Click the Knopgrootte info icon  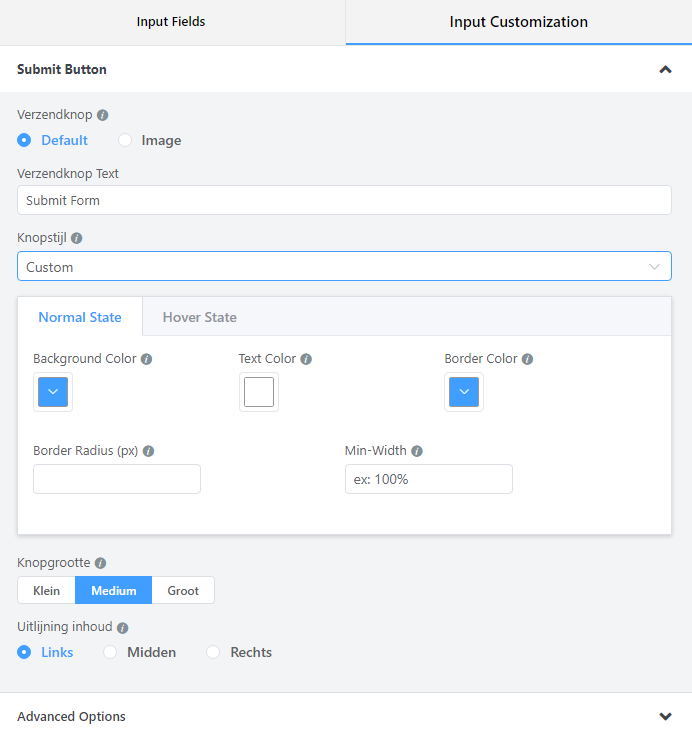100,563
